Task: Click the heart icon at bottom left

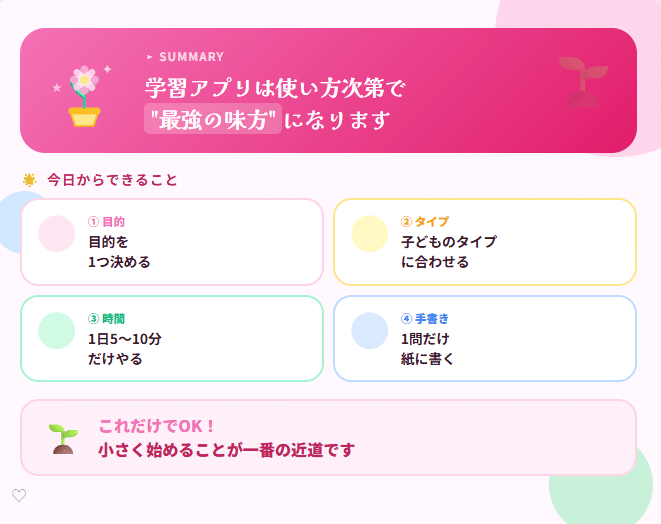Action: click(18, 495)
